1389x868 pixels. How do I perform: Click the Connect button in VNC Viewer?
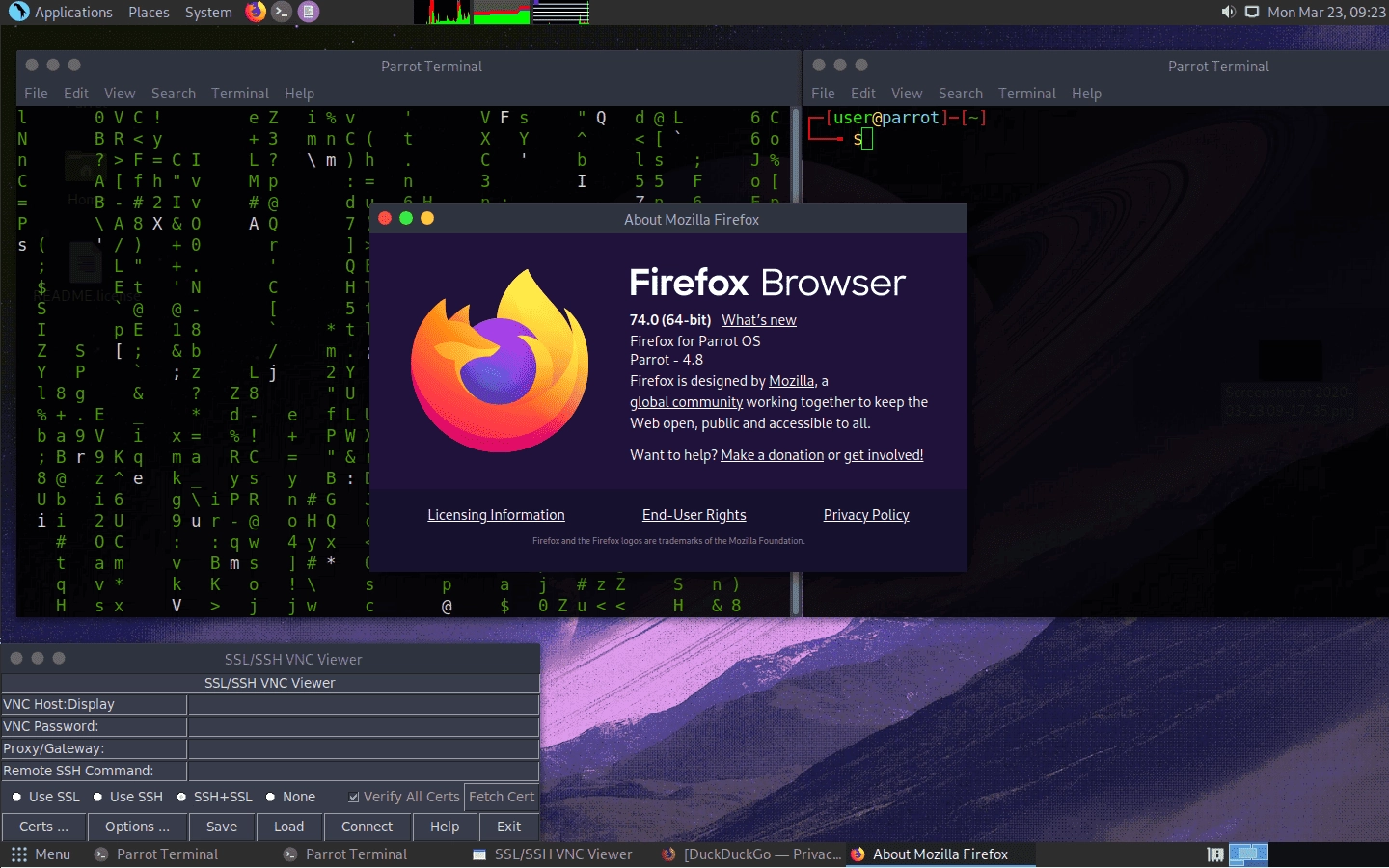[x=368, y=827]
